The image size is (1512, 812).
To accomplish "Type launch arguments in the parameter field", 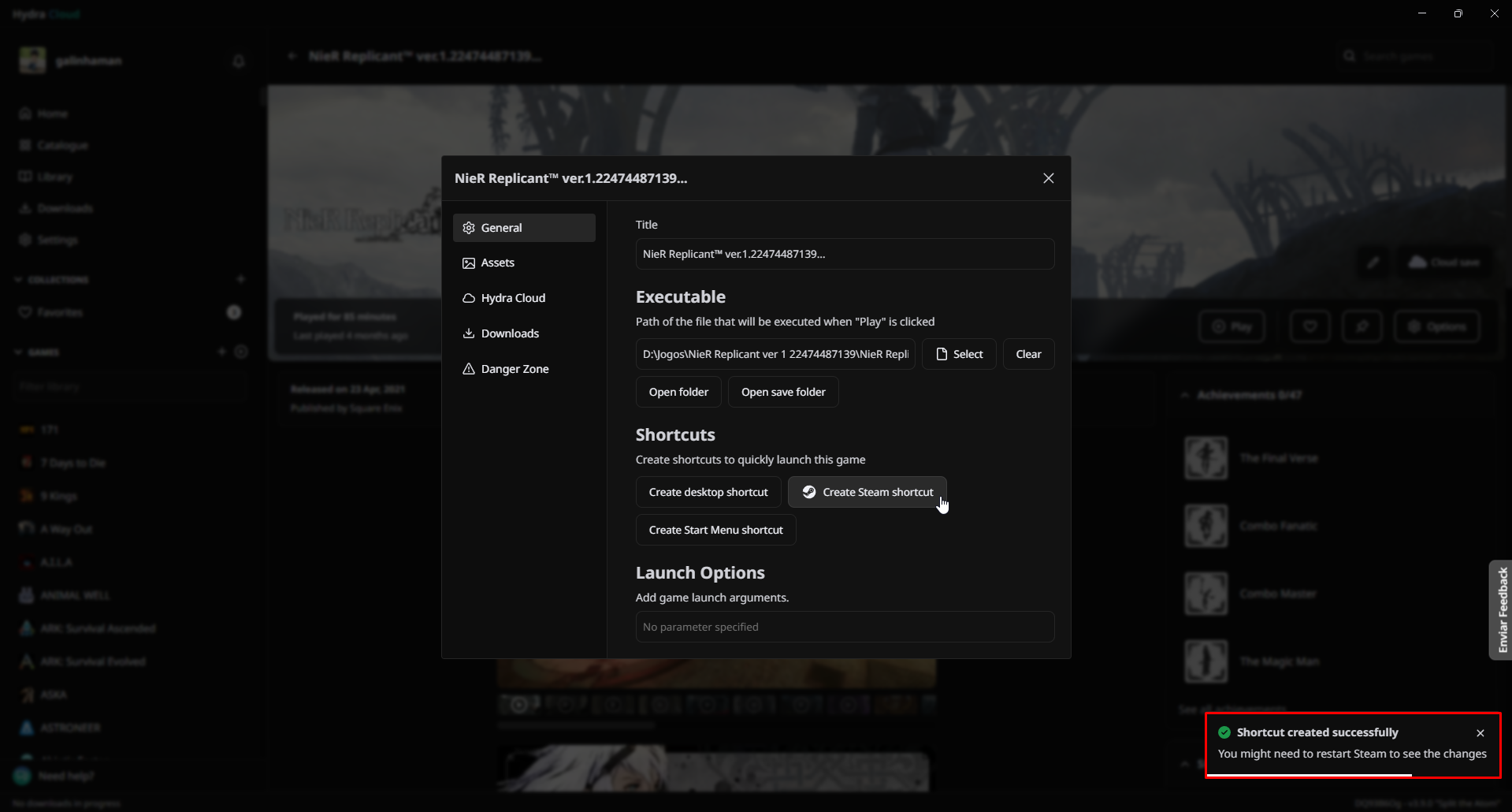I will [844, 626].
